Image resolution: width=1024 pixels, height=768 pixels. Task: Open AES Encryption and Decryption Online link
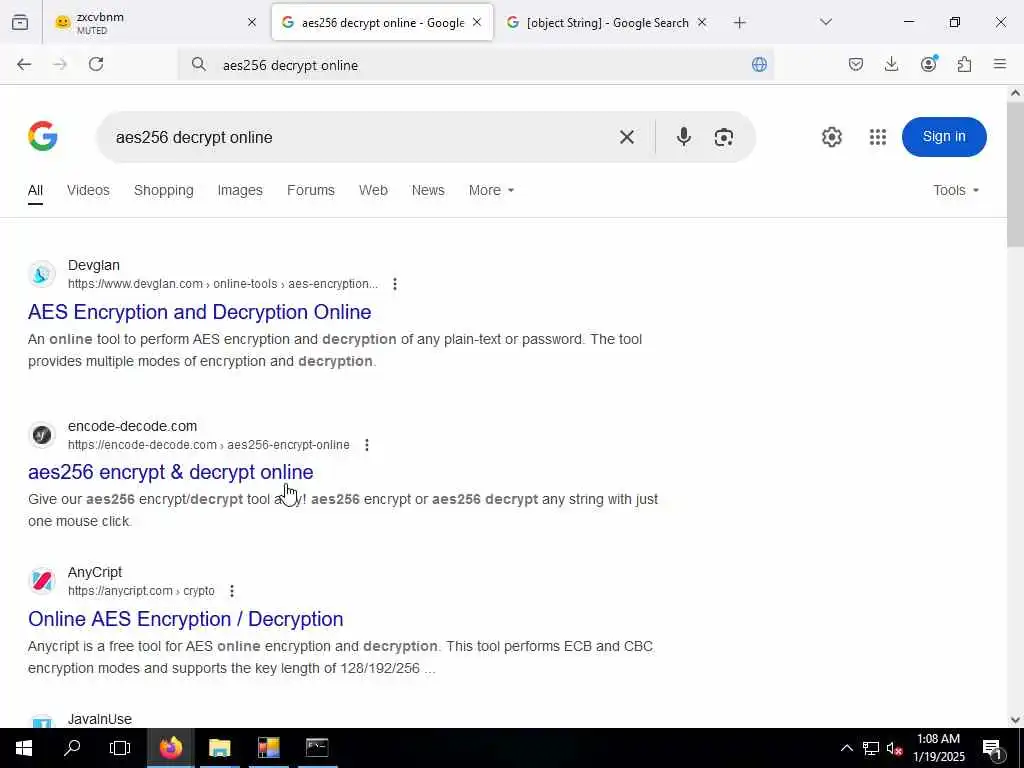199,312
